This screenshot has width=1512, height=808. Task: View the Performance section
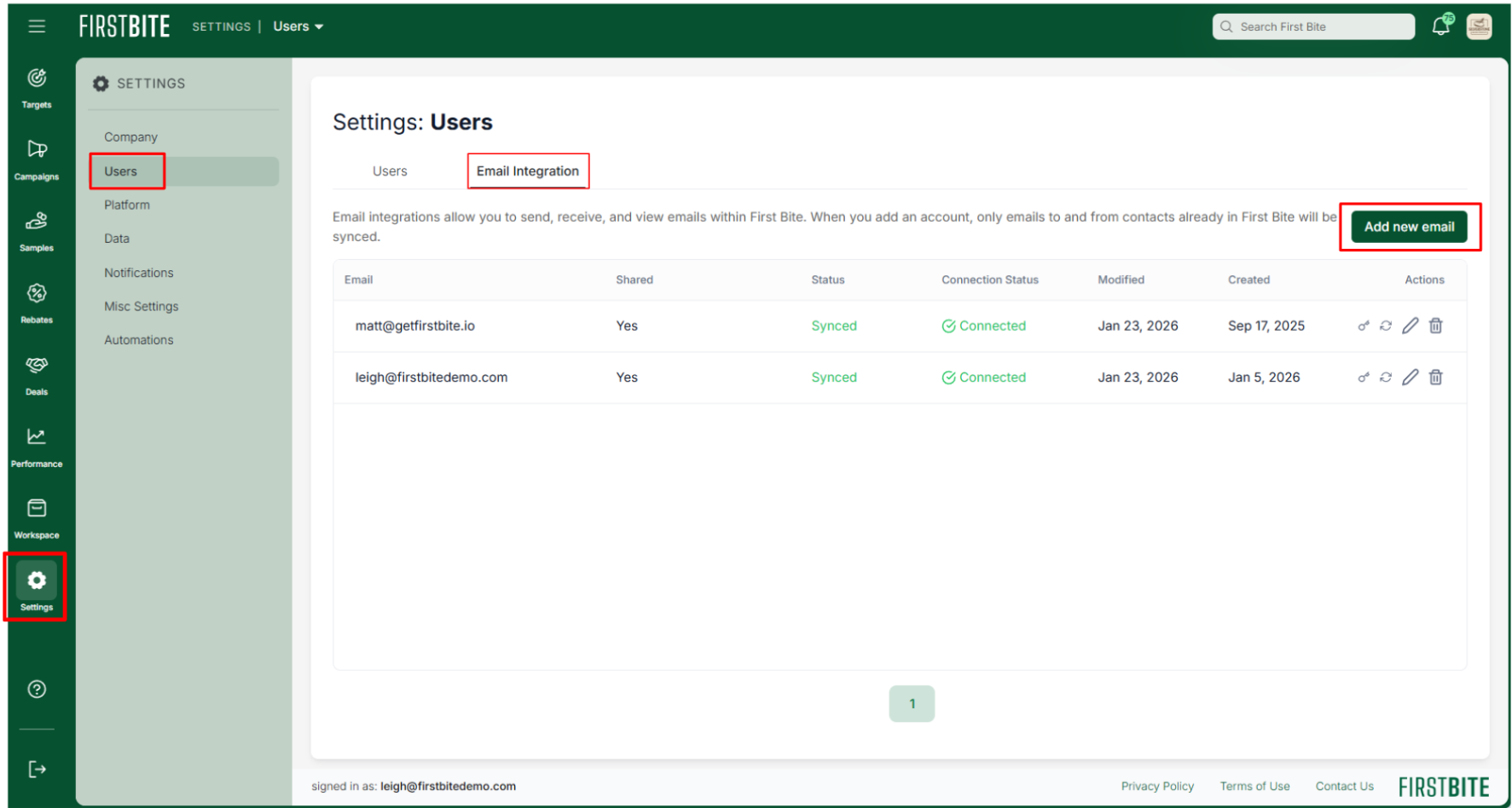(37, 447)
